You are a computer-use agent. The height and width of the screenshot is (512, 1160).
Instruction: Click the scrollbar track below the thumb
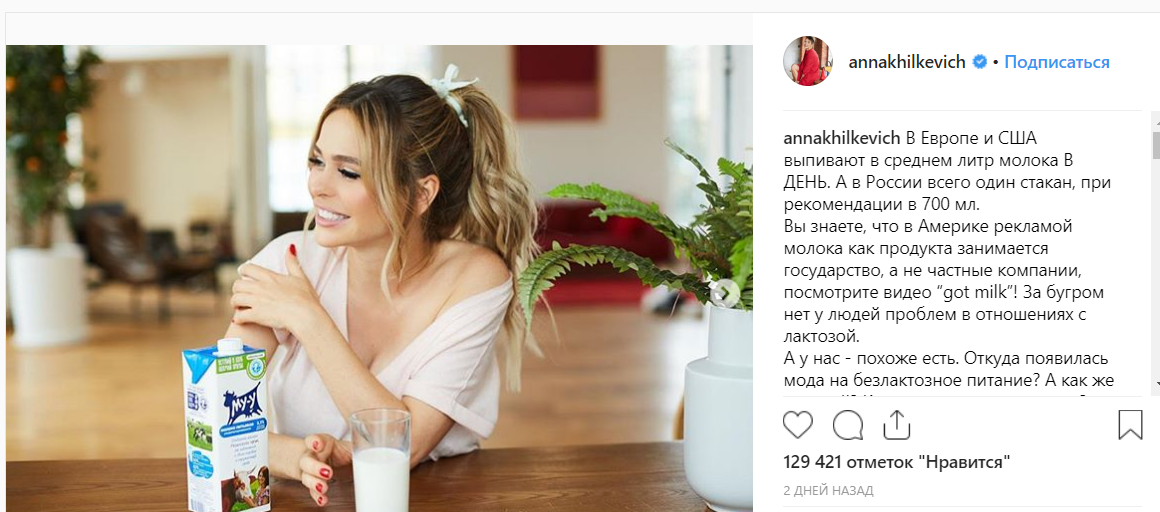(x=1156, y=266)
